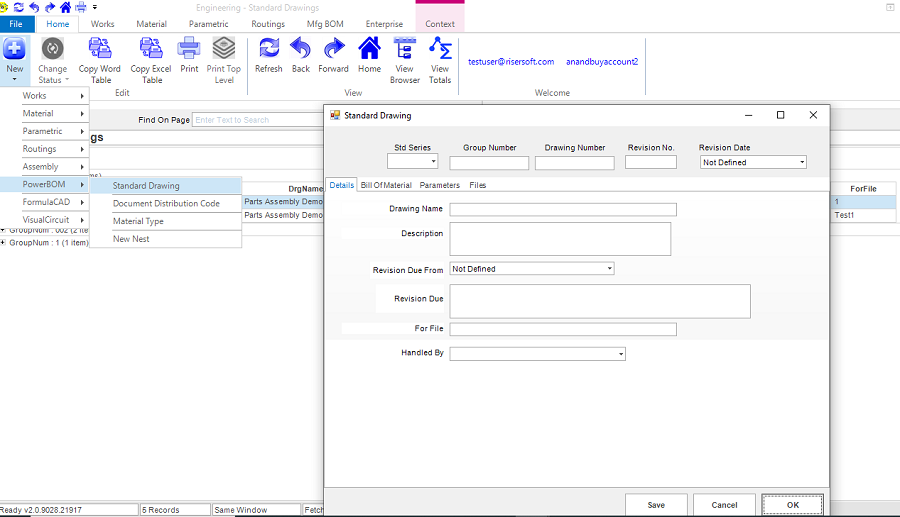Expand the Std Series dropdown
Viewport: 900px width, 517px height.
[x=433, y=162]
